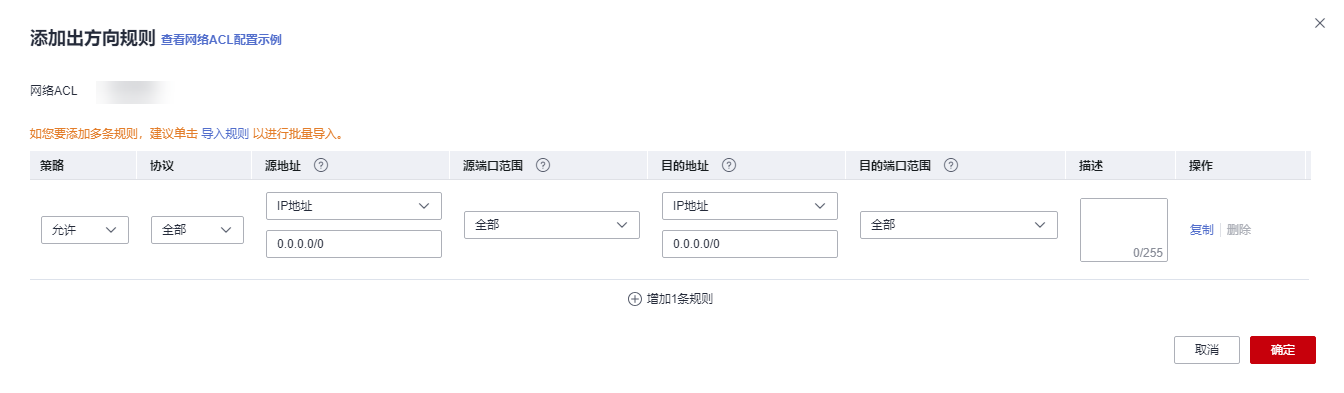1344x393 pixels.
Task: Click help icon next to 源端口范围
Action: click(x=543, y=166)
